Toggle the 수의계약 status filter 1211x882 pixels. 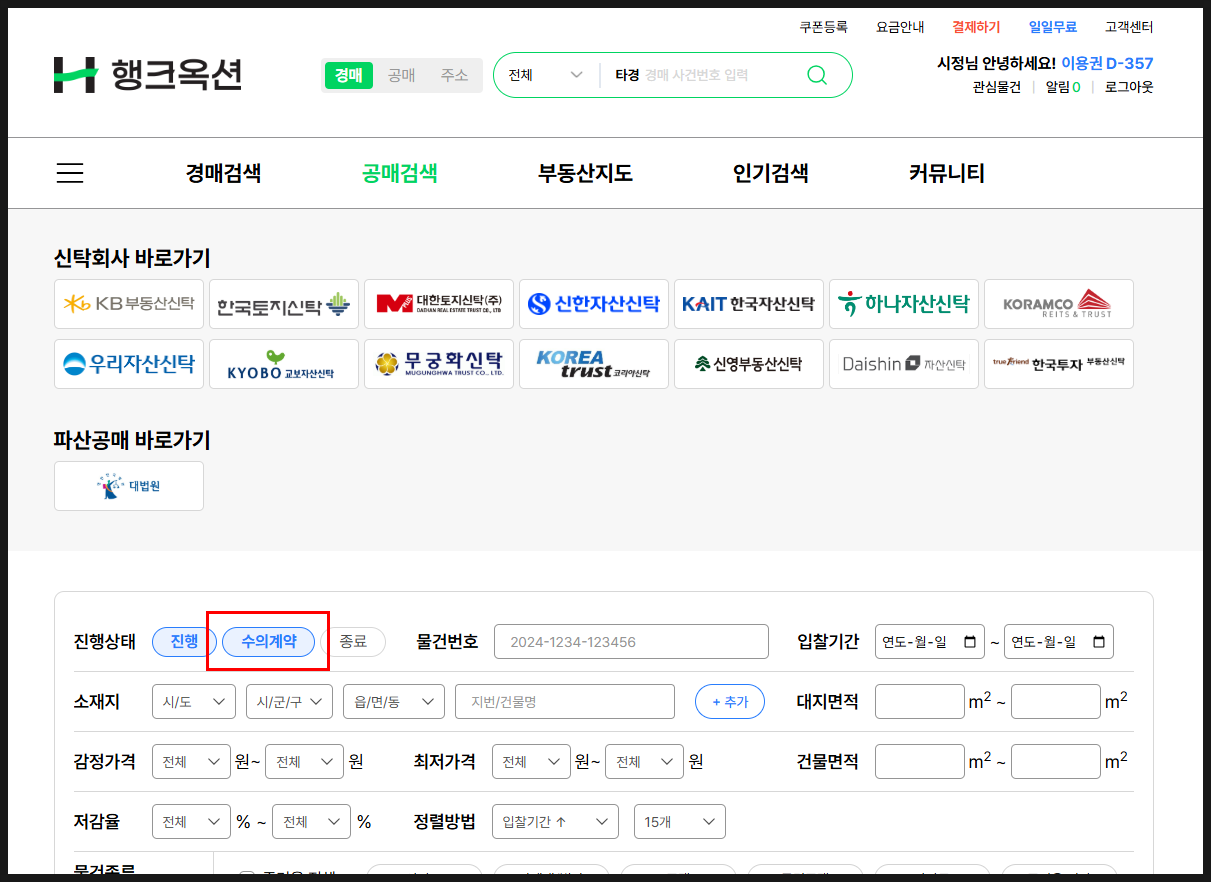pyautogui.click(x=269, y=642)
